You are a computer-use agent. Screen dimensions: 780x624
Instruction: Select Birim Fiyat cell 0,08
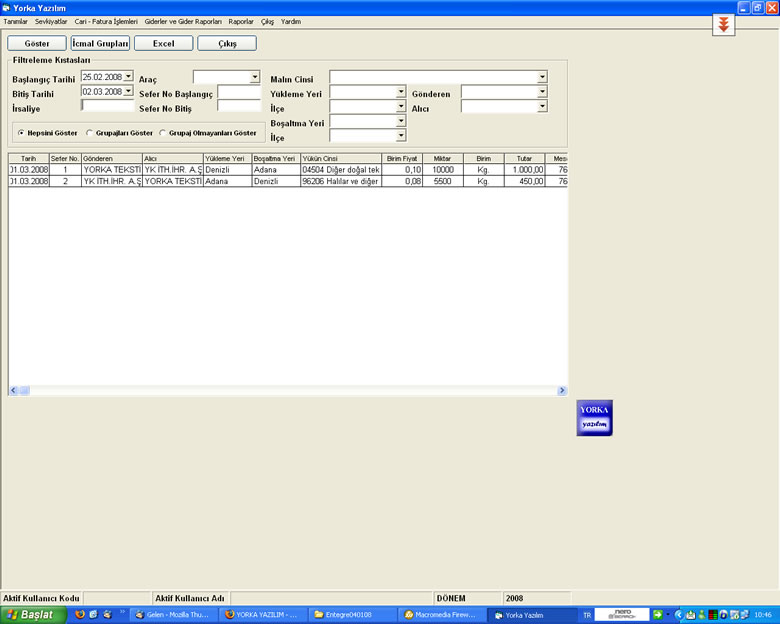tap(402, 181)
